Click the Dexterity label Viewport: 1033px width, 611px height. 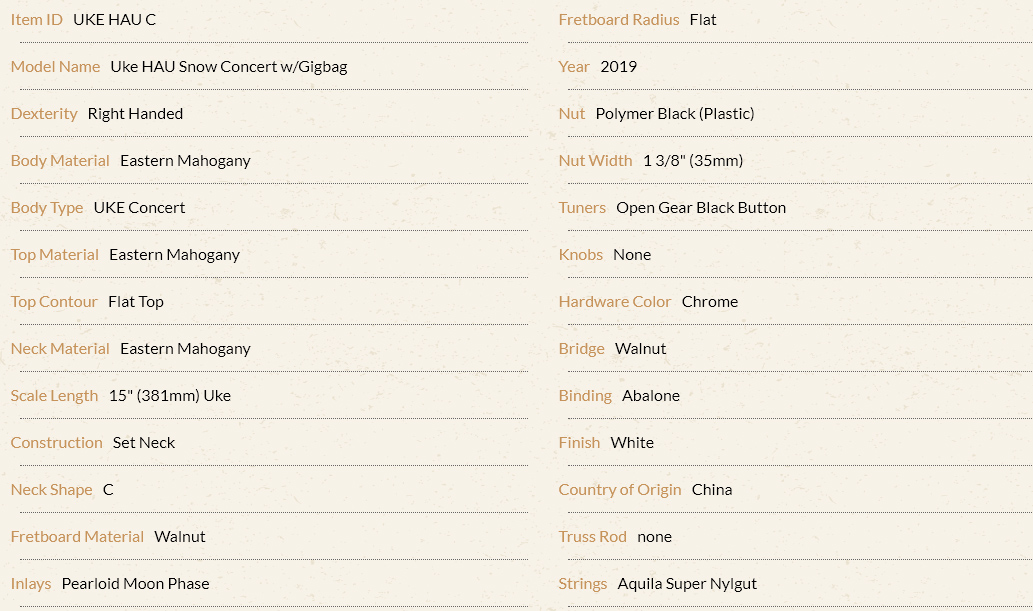44,114
